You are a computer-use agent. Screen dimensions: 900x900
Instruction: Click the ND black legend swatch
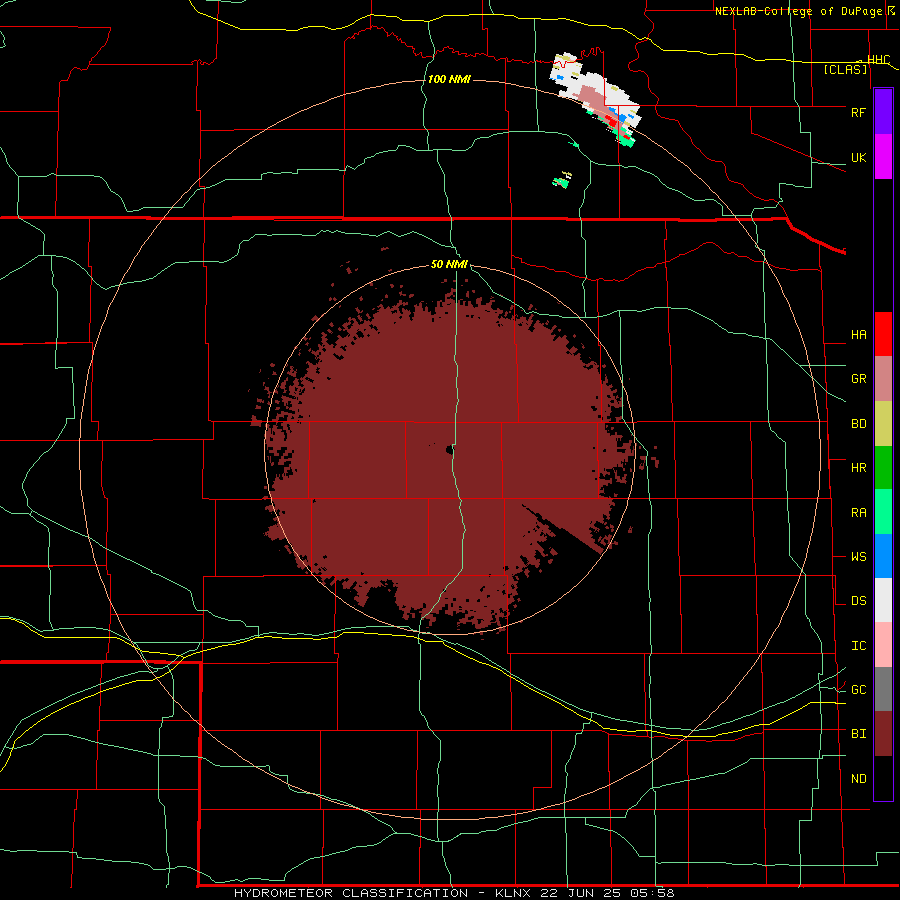883,778
